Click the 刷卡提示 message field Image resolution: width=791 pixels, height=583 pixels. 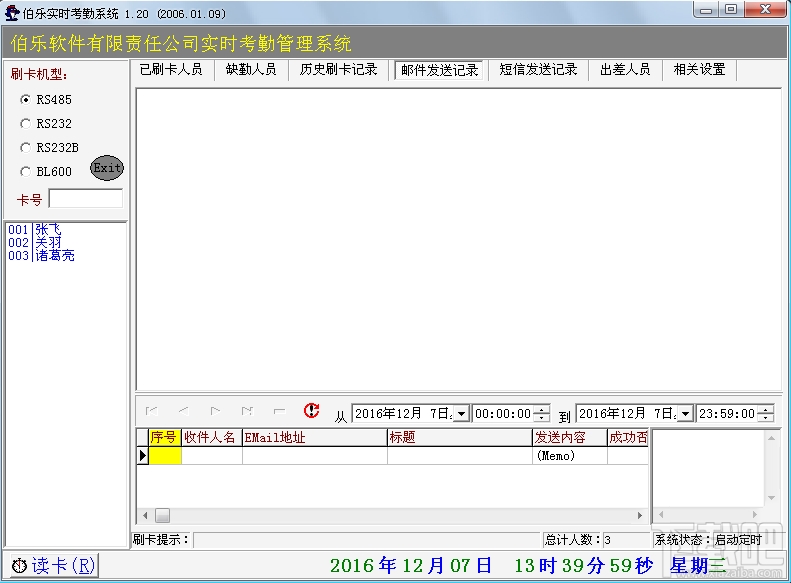coord(366,540)
